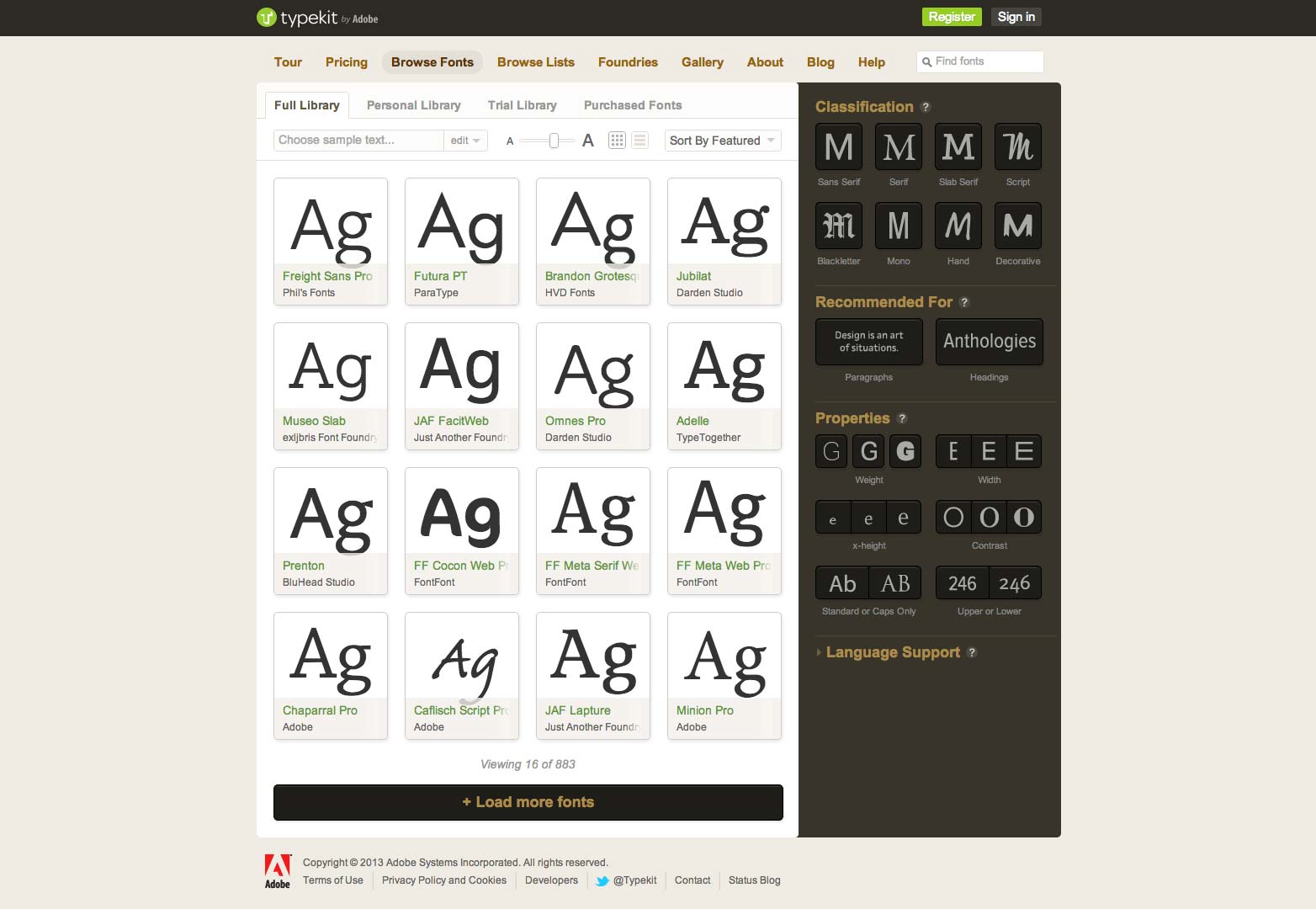Open Language Support help question mark
Screen dimensions: 1316x909
point(972,652)
